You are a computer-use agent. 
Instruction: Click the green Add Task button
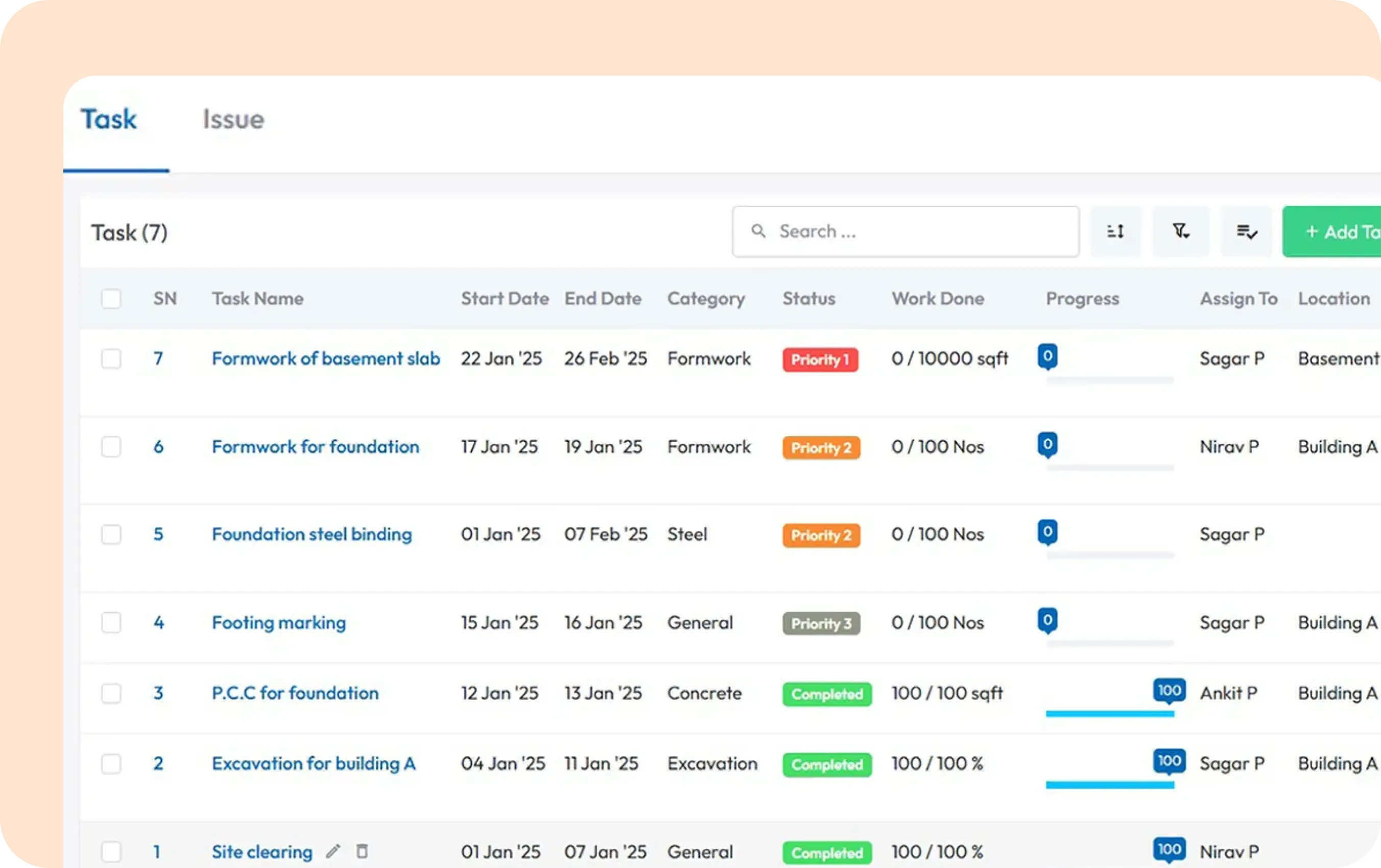click(x=1331, y=232)
